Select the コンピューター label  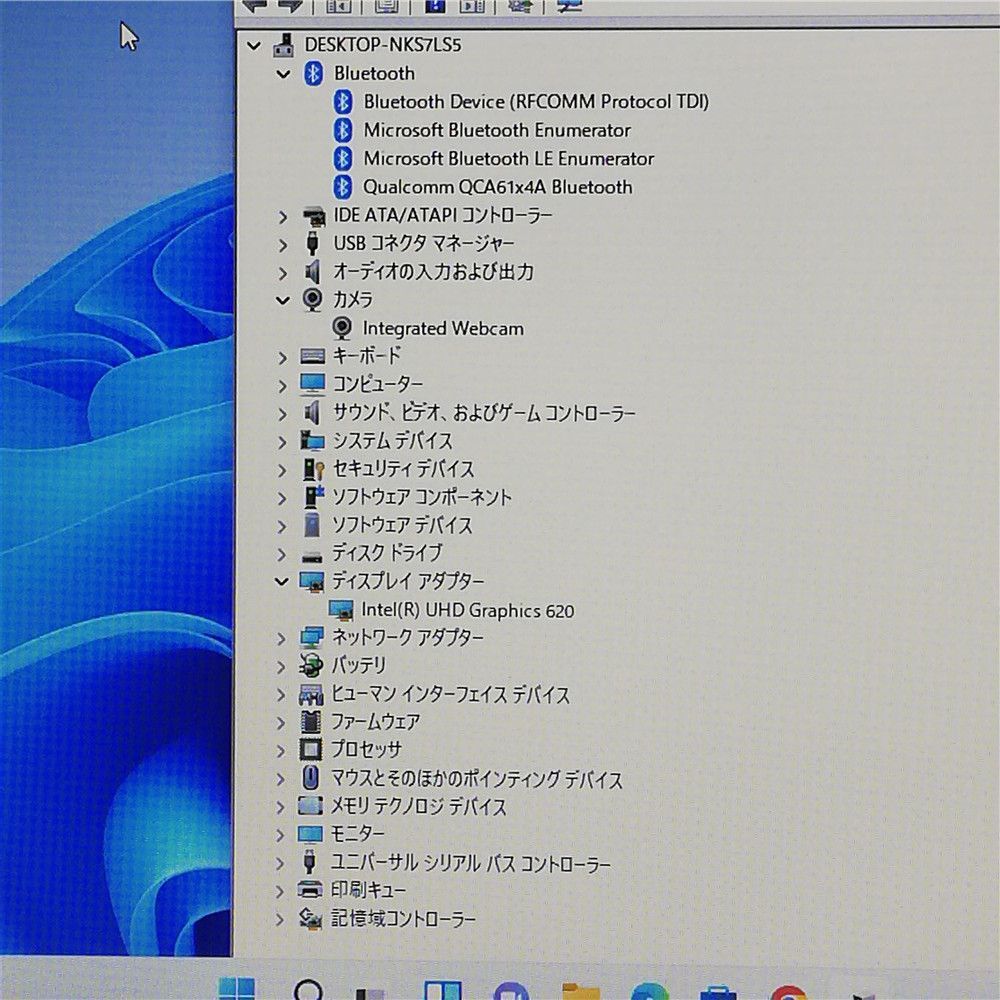pos(378,385)
